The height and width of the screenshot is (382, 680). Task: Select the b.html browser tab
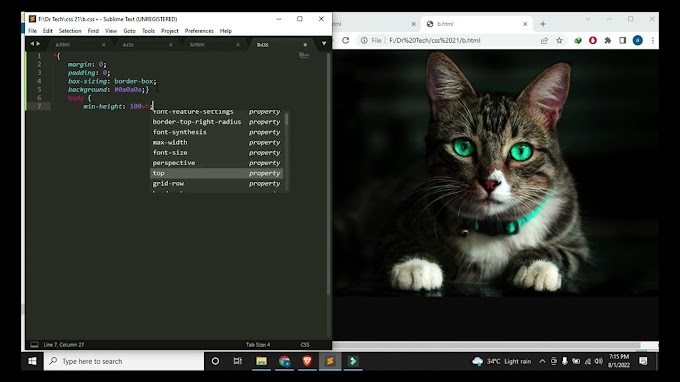tap(476, 24)
